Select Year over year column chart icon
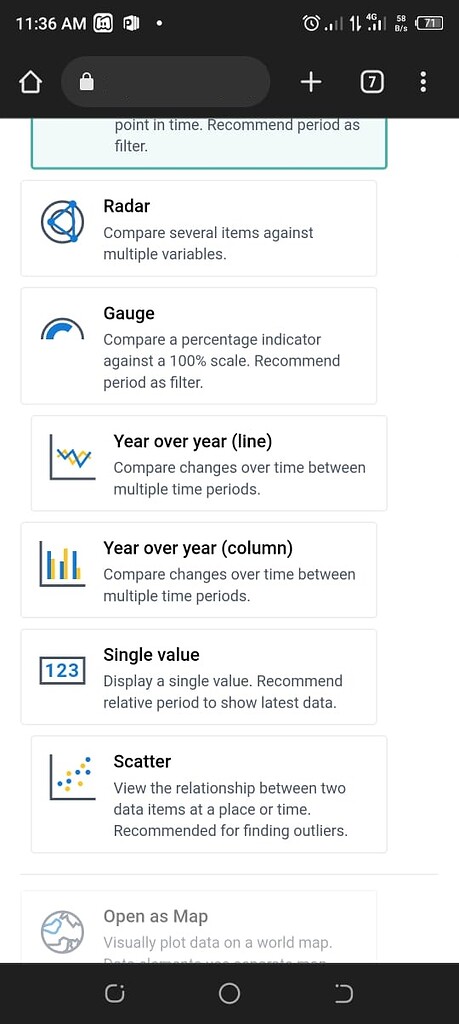Viewport: 459px width, 1024px height. [x=63, y=564]
